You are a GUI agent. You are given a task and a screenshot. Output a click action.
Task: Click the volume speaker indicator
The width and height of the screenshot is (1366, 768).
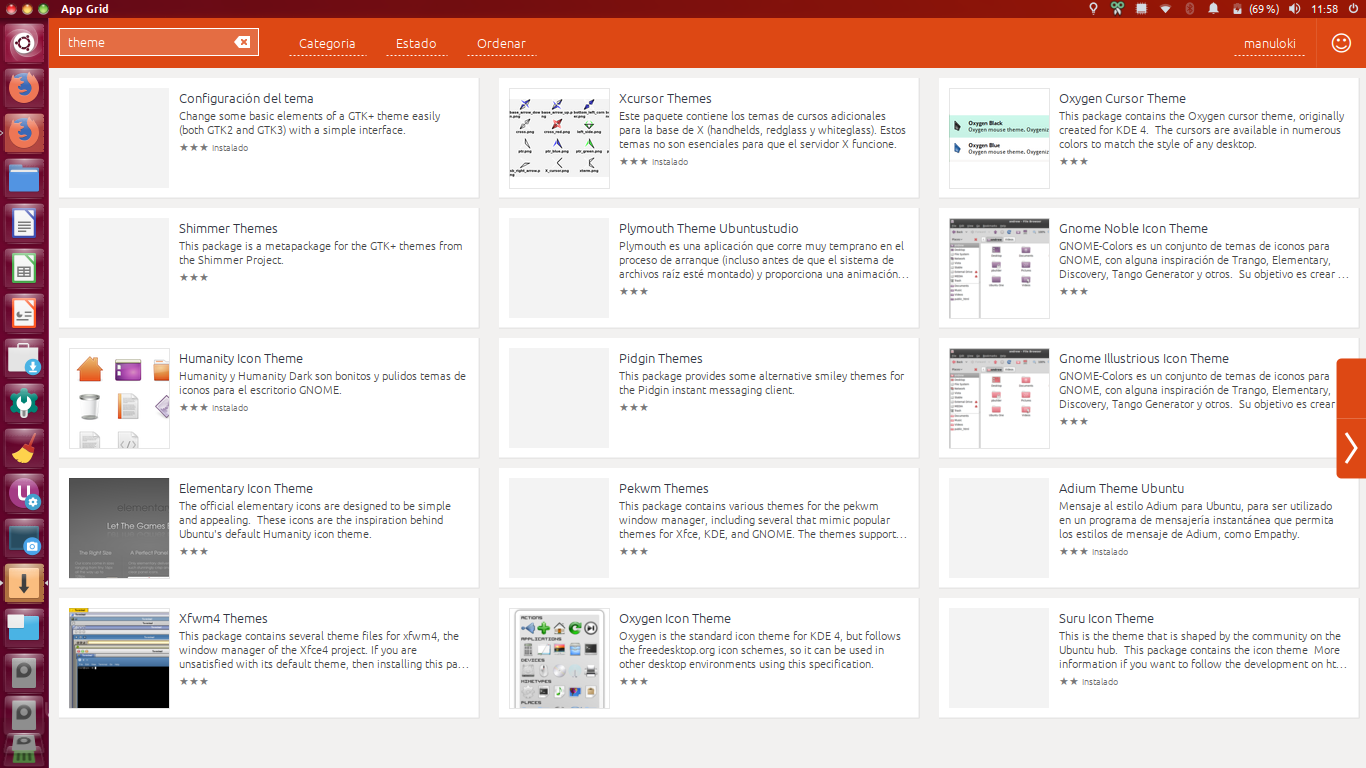click(1295, 9)
